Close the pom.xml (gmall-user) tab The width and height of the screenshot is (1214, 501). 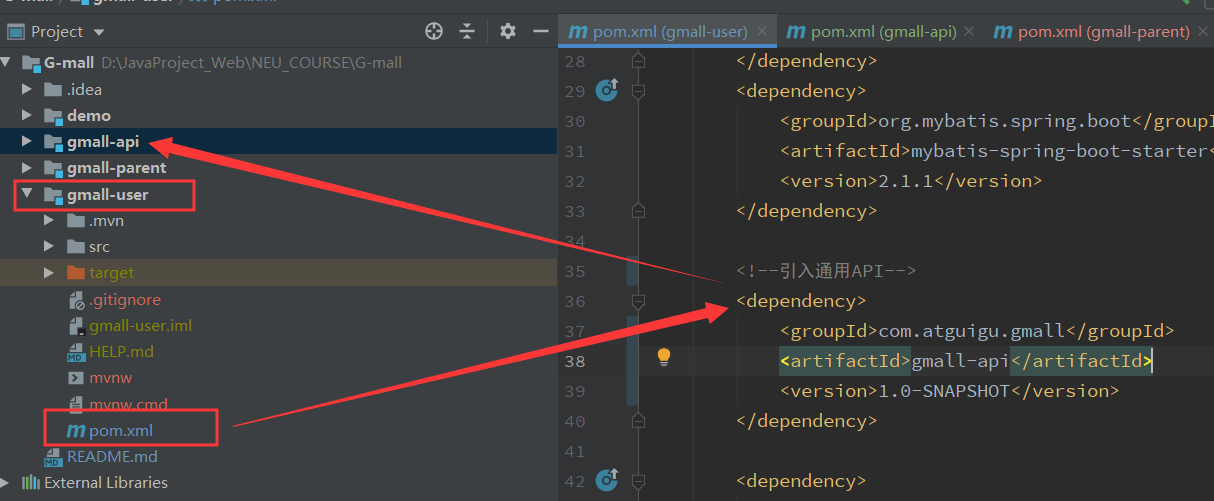(x=762, y=32)
